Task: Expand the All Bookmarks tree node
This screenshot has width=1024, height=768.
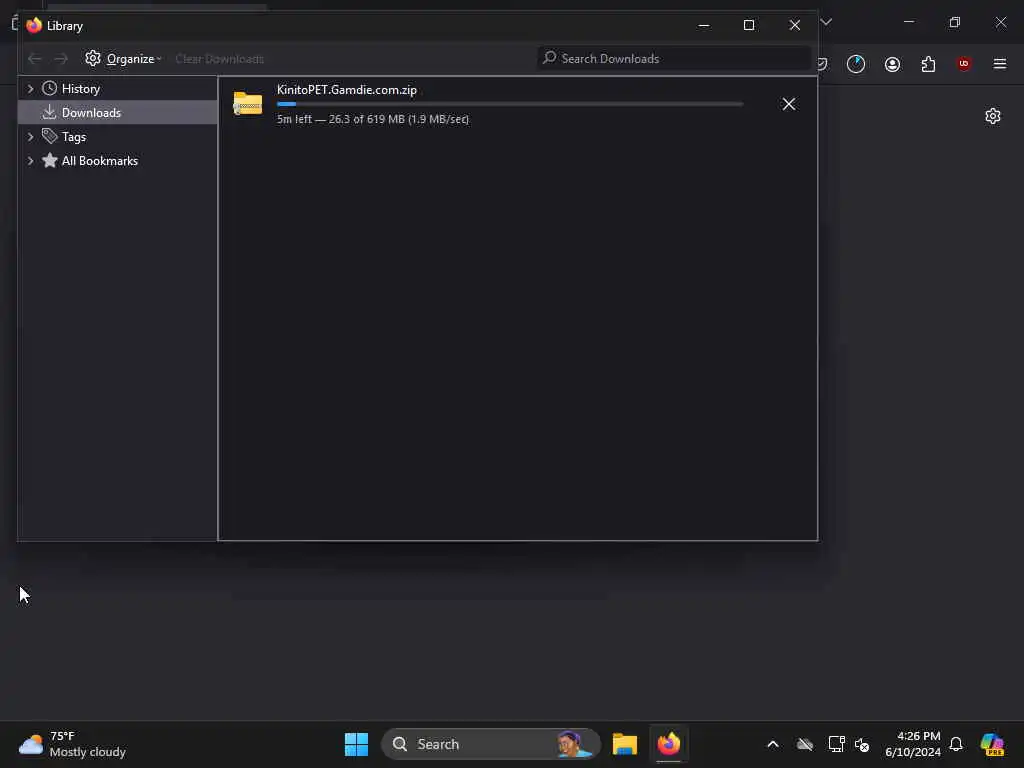Action: pos(30,161)
